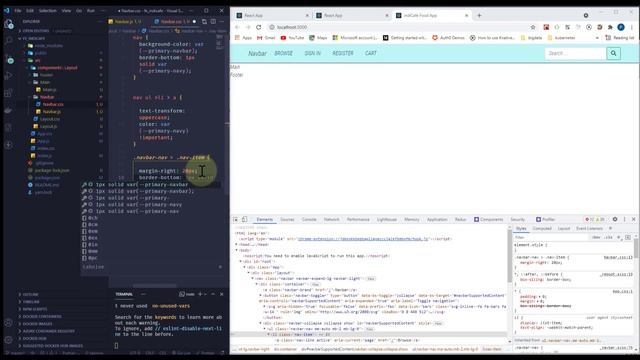This screenshot has height=360, width=640.
Task: Open the Chrome extensions puzzle icon
Action: coord(610,27)
